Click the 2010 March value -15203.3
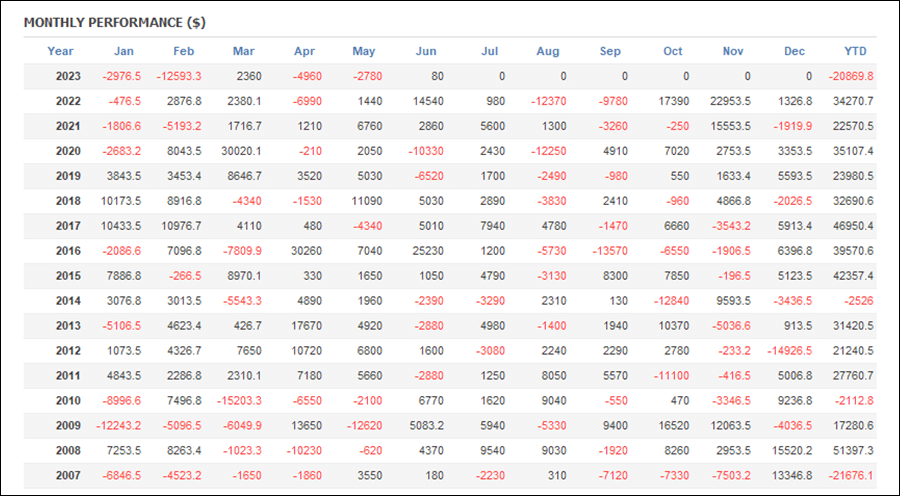The image size is (900, 496). pyautogui.click(x=239, y=401)
